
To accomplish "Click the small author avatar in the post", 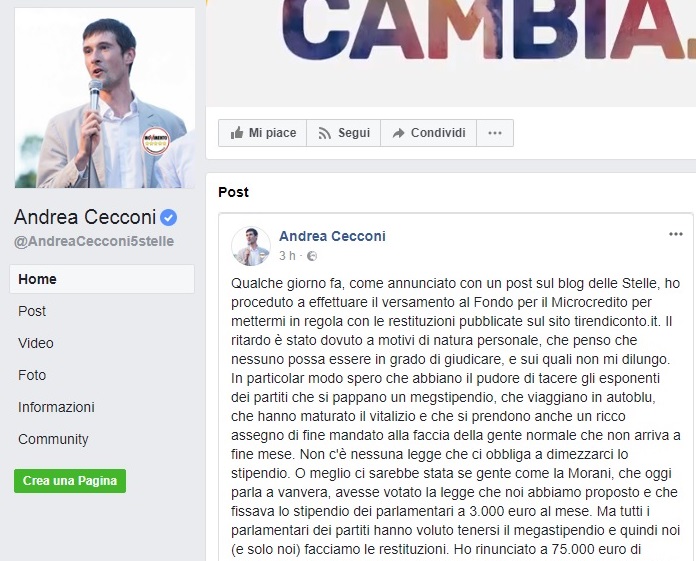I will (x=251, y=246).
